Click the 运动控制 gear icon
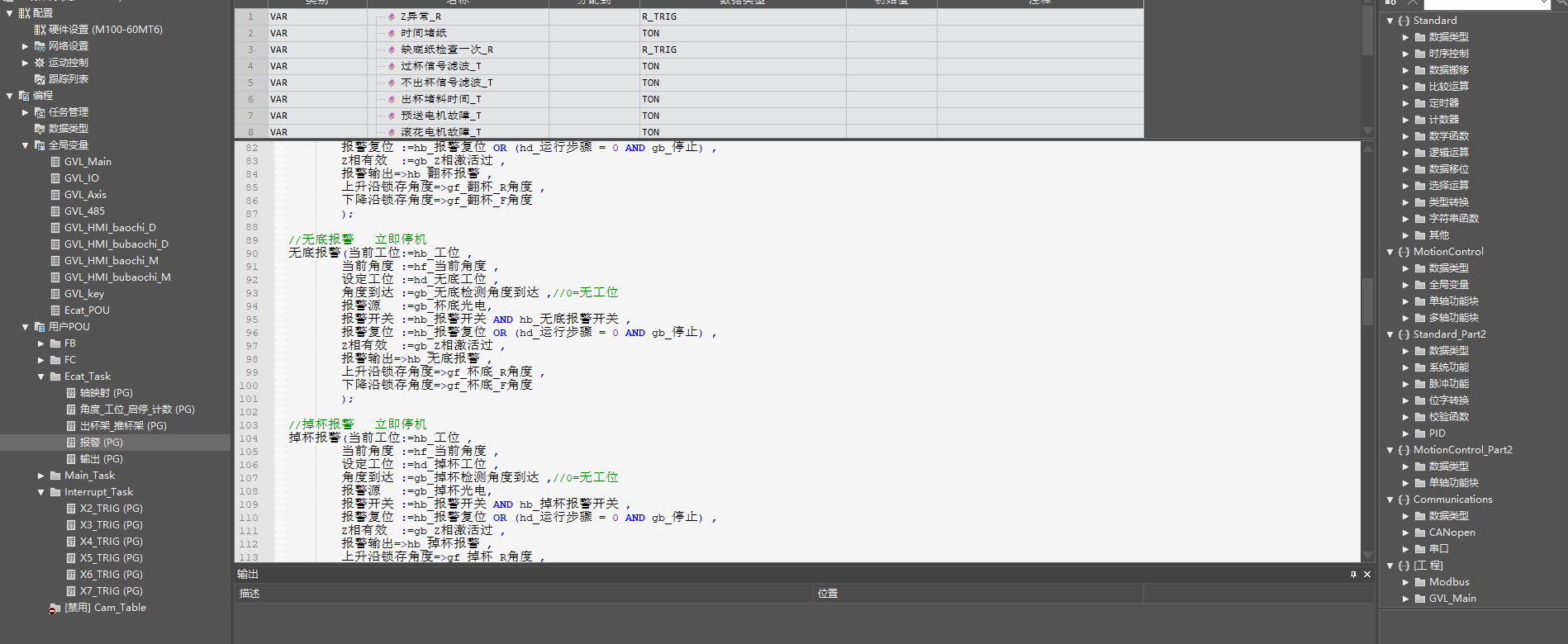This screenshot has width=1568, height=644. click(40, 63)
